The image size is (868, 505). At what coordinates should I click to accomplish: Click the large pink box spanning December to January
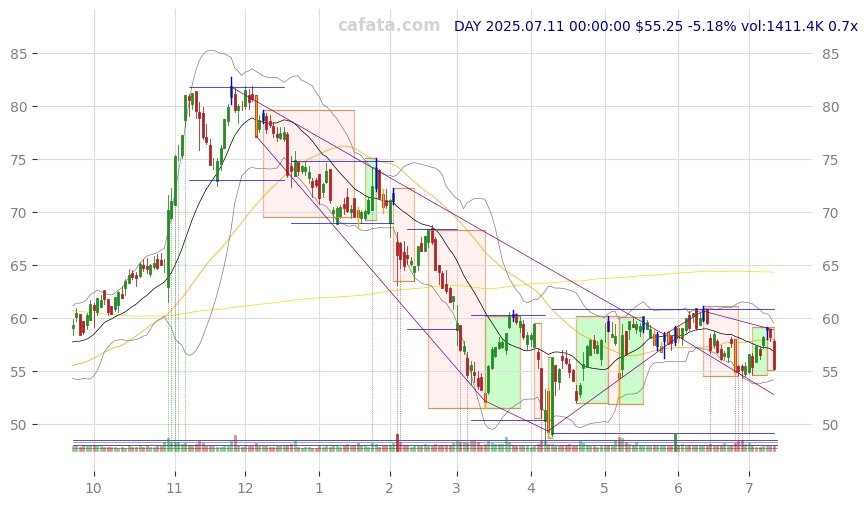point(309,164)
